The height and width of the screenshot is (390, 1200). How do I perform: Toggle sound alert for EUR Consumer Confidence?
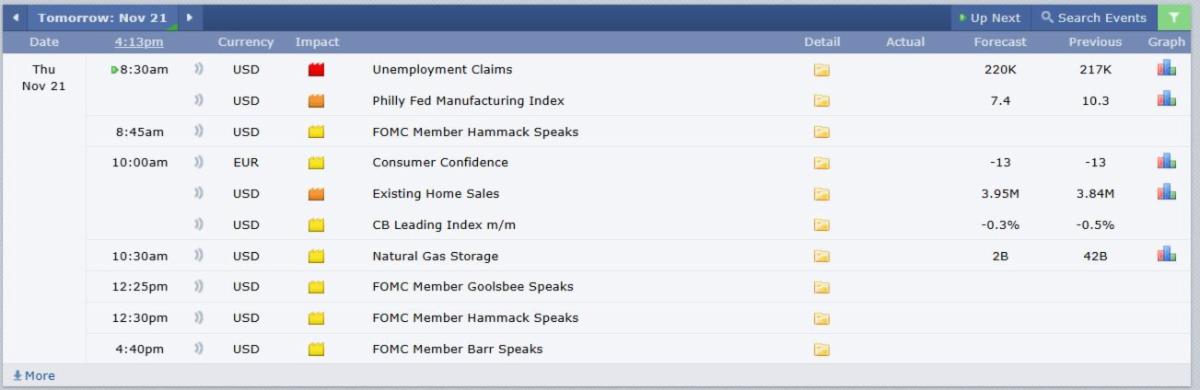pyautogui.click(x=198, y=162)
